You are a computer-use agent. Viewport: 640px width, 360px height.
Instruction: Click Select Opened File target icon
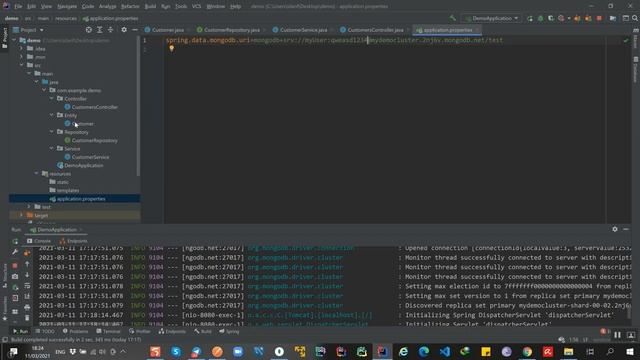point(89,30)
